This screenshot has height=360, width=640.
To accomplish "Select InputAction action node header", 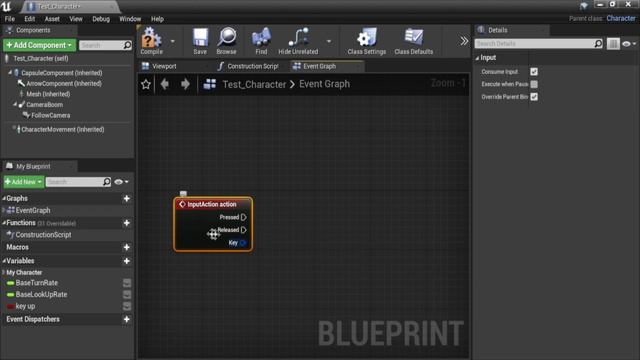I will click(x=212, y=204).
